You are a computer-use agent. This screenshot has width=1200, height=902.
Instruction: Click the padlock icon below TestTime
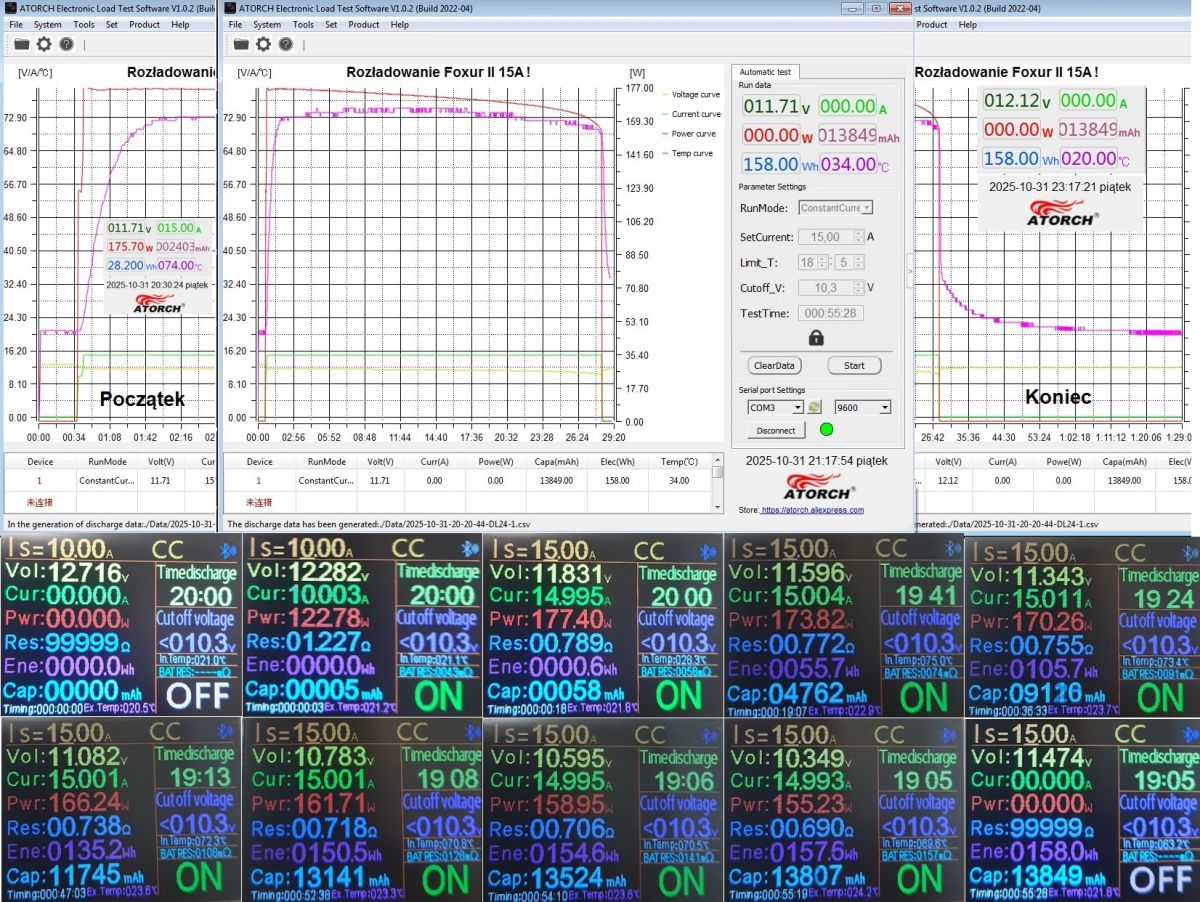pyautogui.click(x=816, y=338)
